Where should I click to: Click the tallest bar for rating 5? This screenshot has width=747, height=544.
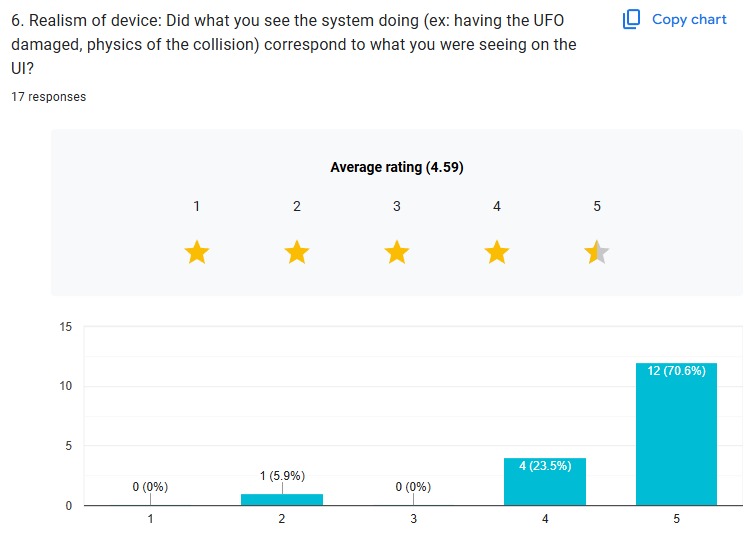click(676, 440)
